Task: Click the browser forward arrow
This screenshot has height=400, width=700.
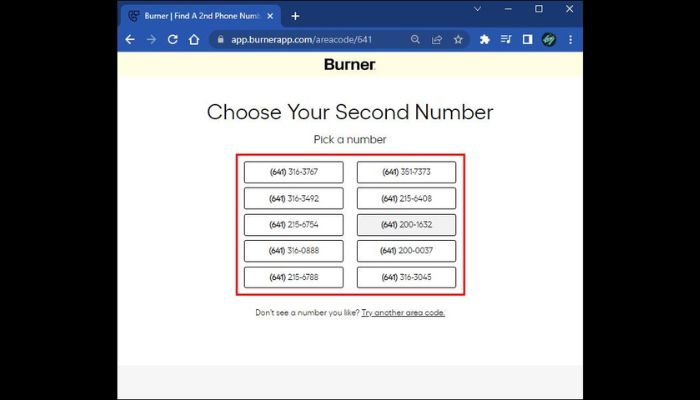Action: pyautogui.click(x=151, y=40)
